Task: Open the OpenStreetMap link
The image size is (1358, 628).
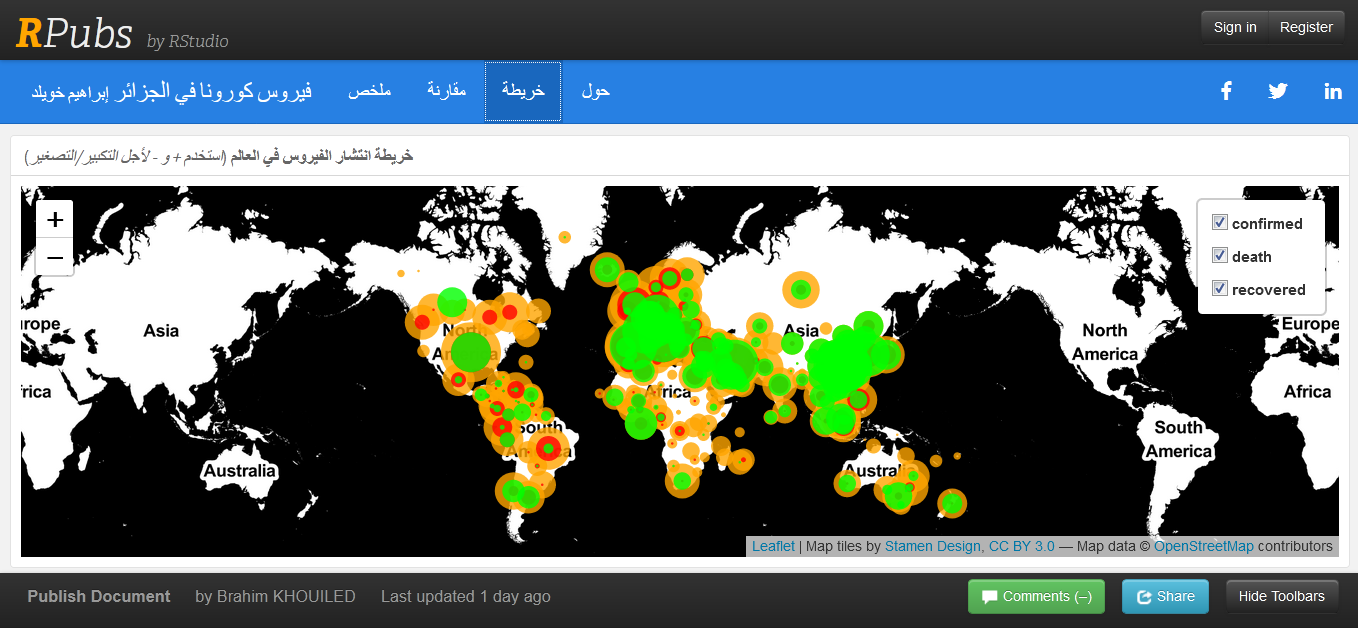Action: click(x=1203, y=546)
